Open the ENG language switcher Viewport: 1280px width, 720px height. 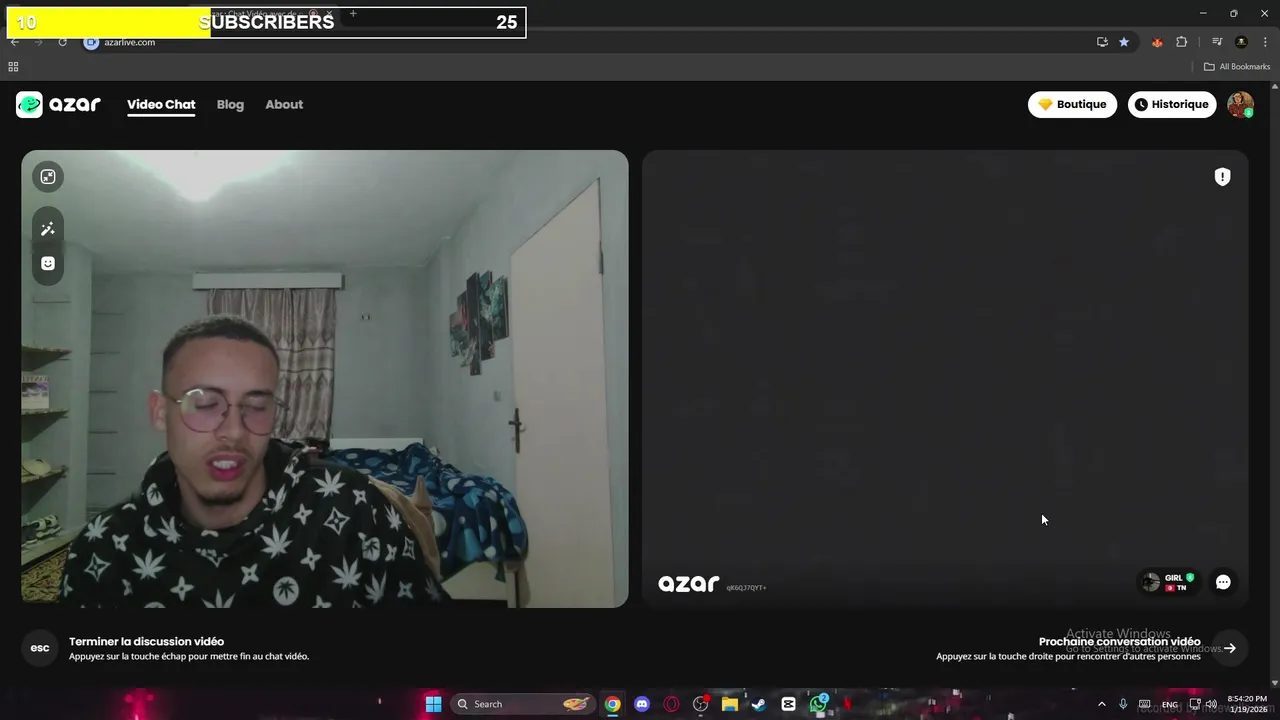[x=1169, y=705]
